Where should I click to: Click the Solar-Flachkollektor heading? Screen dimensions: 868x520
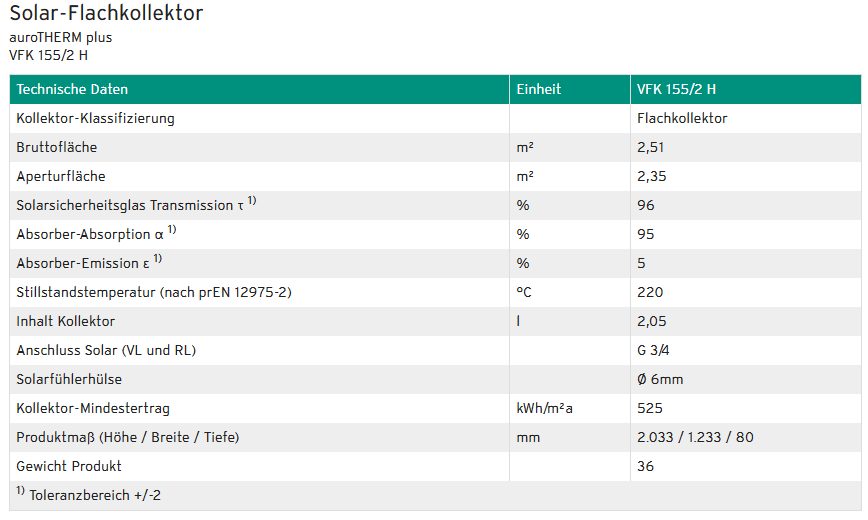click(106, 13)
